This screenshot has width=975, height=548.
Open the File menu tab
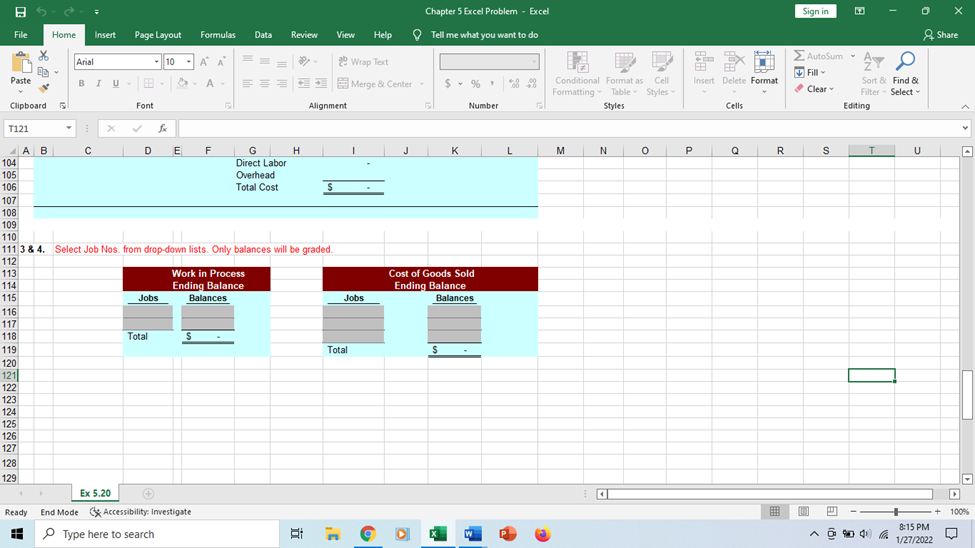click(x=21, y=35)
